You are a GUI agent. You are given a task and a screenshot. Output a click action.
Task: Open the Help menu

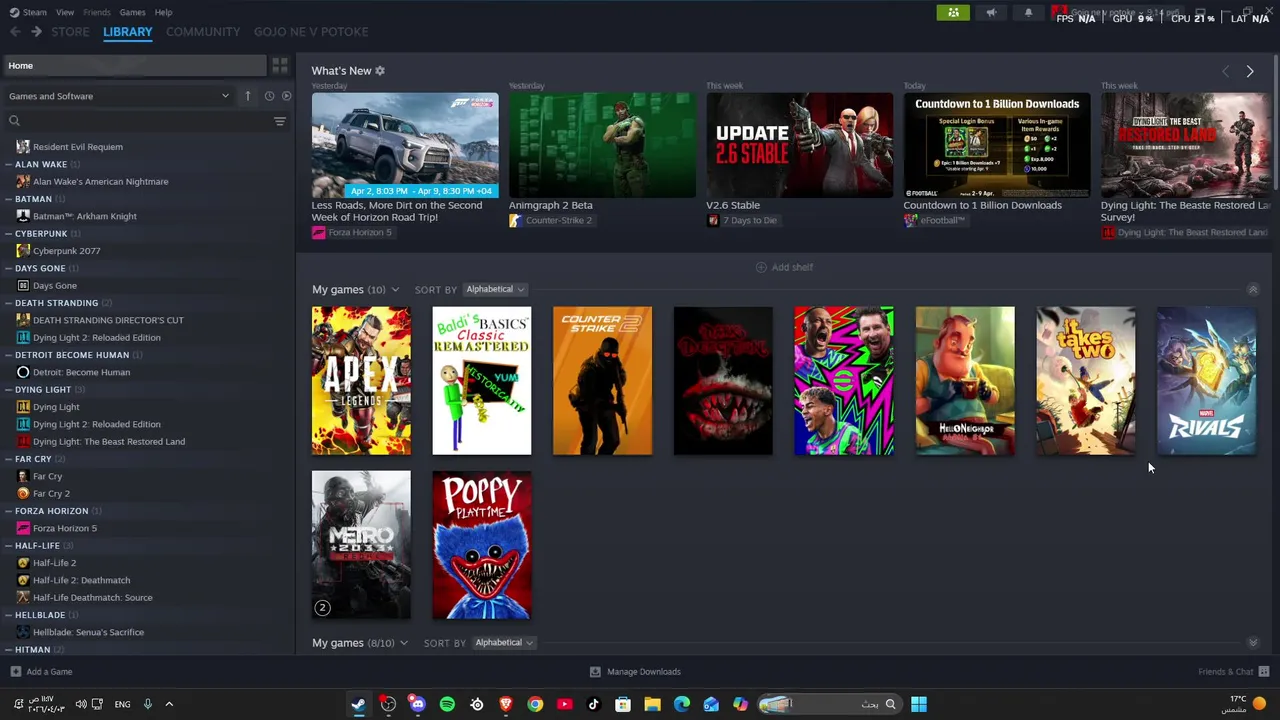pyautogui.click(x=163, y=12)
